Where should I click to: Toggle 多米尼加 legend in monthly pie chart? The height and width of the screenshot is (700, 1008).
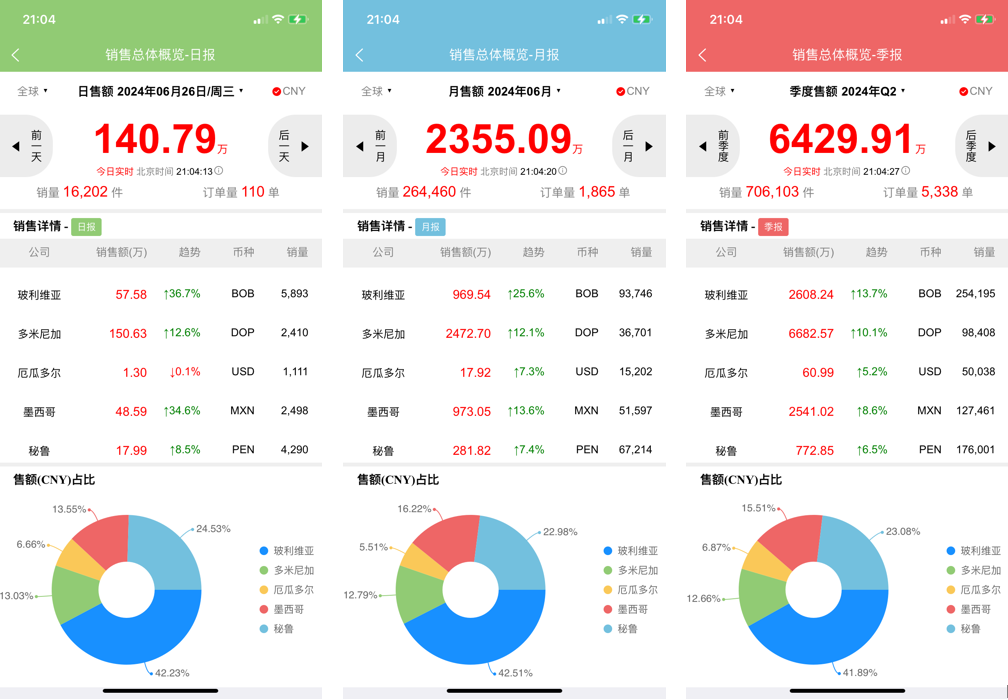[631, 570]
